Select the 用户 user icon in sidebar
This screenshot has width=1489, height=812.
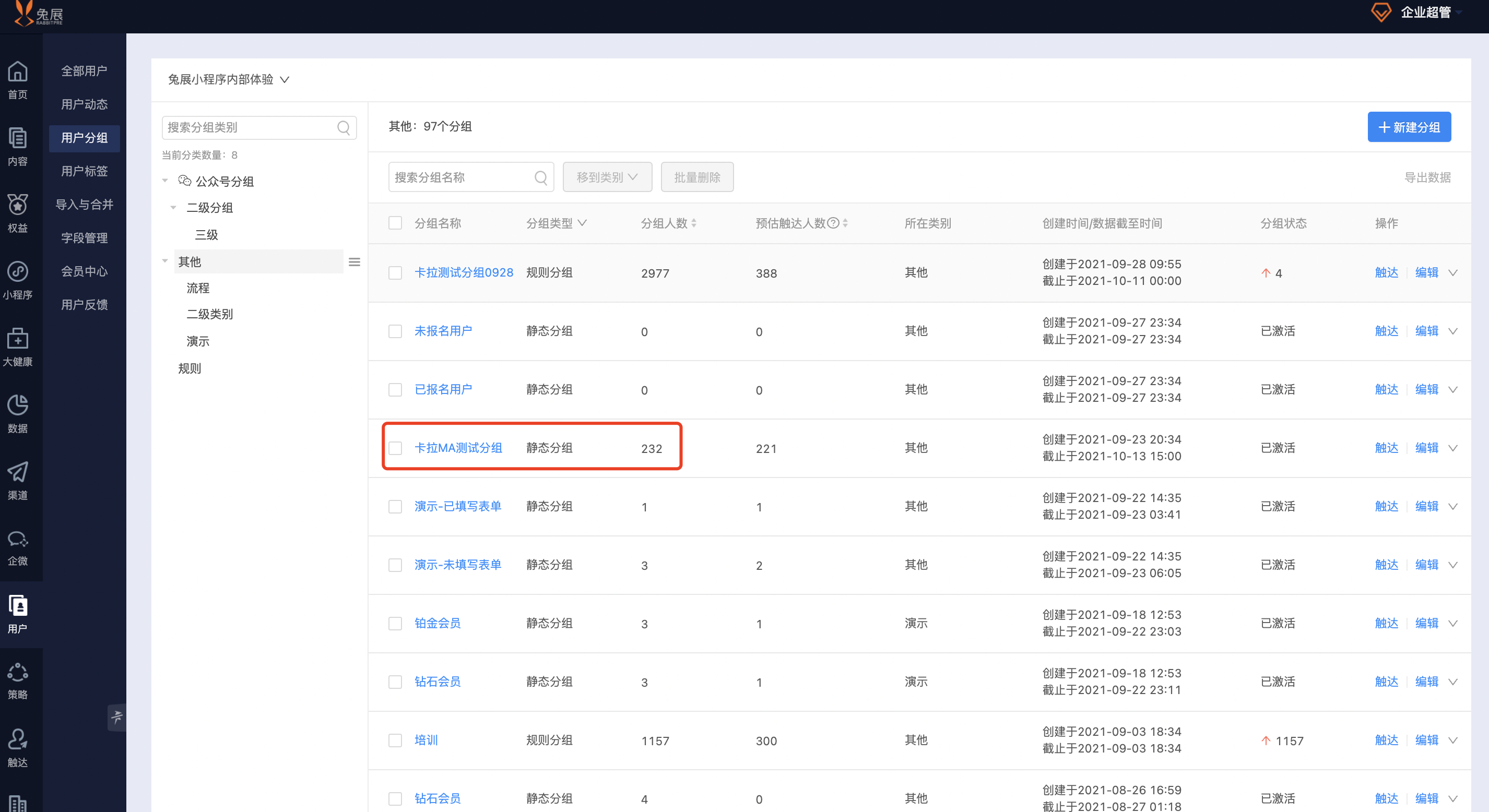[17, 606]
